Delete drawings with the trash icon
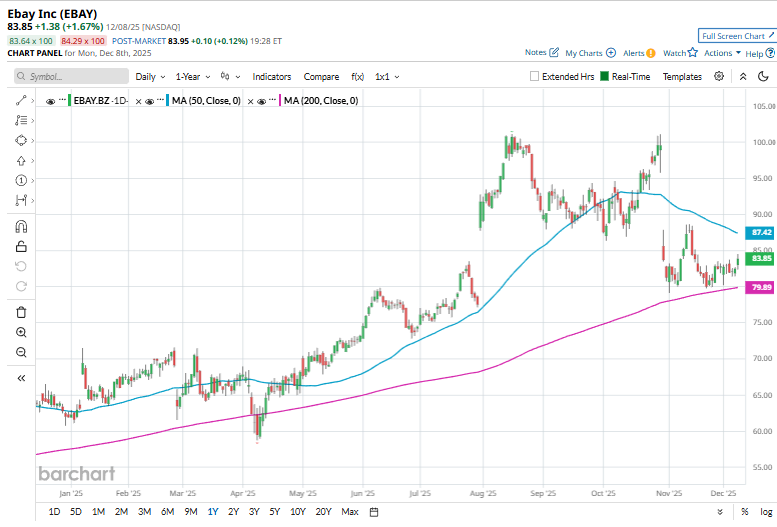Image resolution: width=777 pixels, height=527 pixels. [x=21, y=311]
